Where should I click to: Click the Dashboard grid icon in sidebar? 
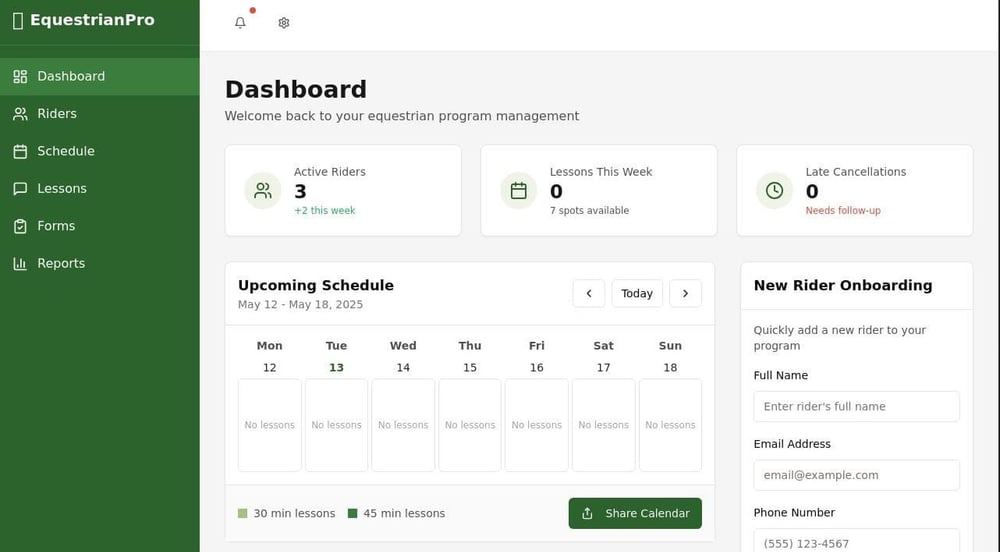[x=20, y=76]
